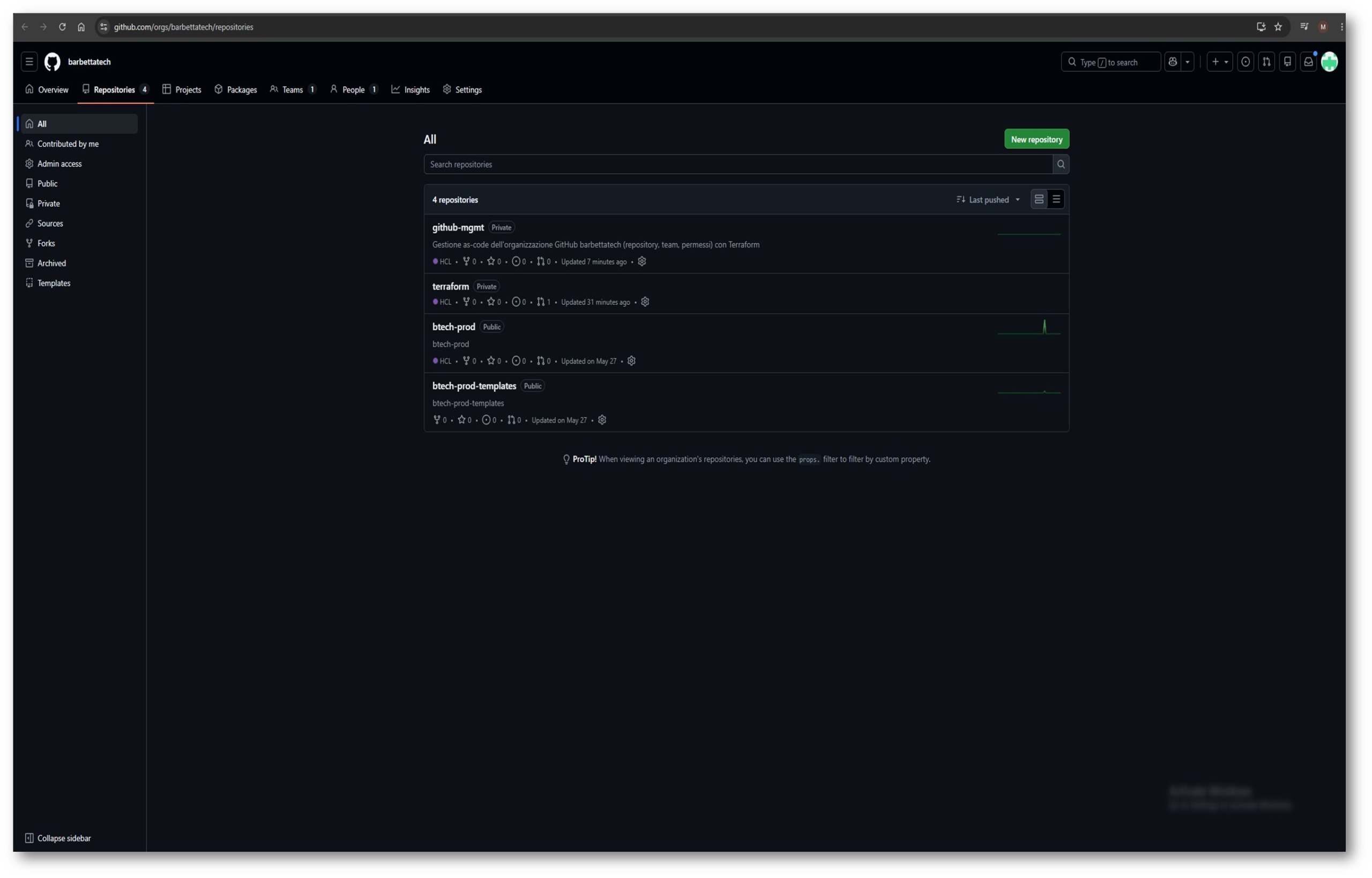Open the Repositories icon in the header

(1287, 62)
